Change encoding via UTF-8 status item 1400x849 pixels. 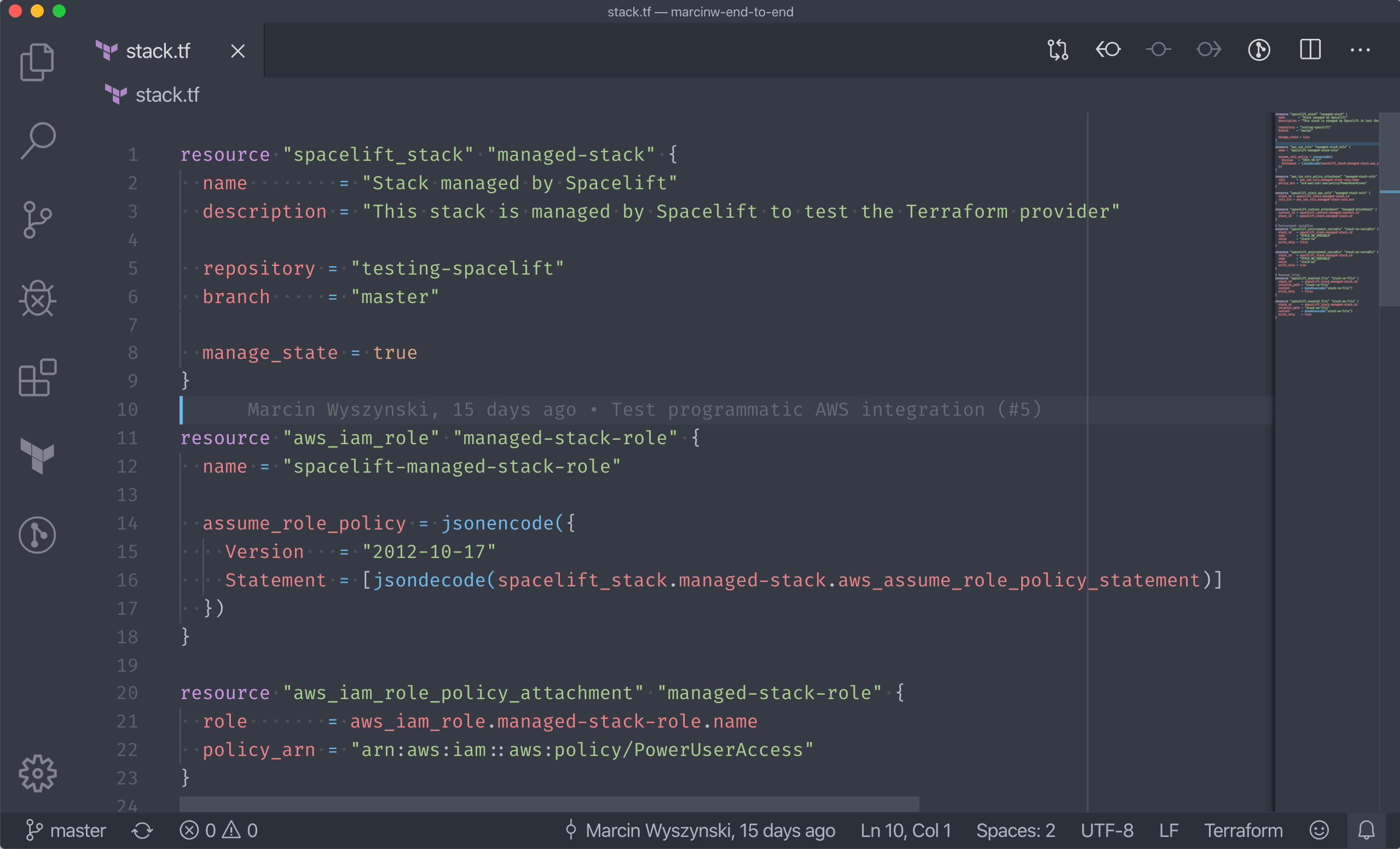[x=1107, y=830]
